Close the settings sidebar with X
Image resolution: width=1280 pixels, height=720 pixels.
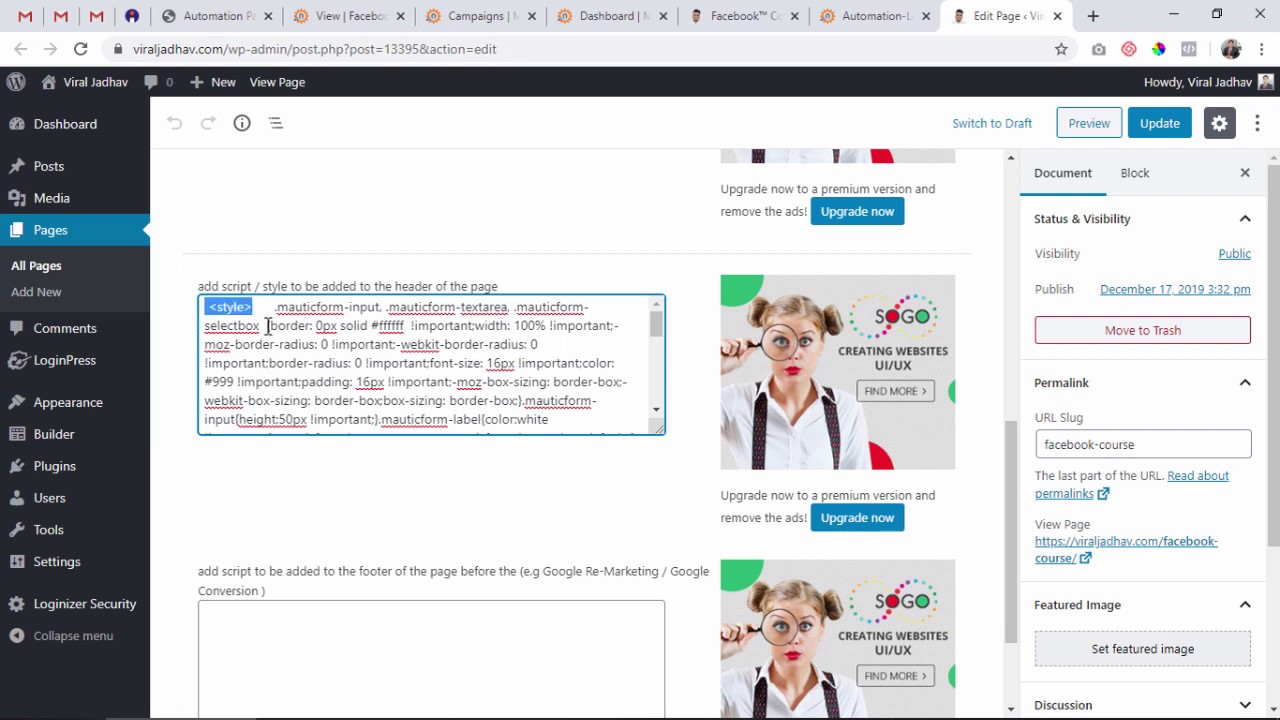click(x=1245, y=173)
